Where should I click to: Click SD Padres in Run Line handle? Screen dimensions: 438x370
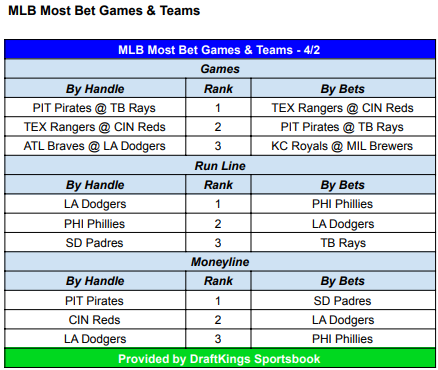tap(94, 243)
